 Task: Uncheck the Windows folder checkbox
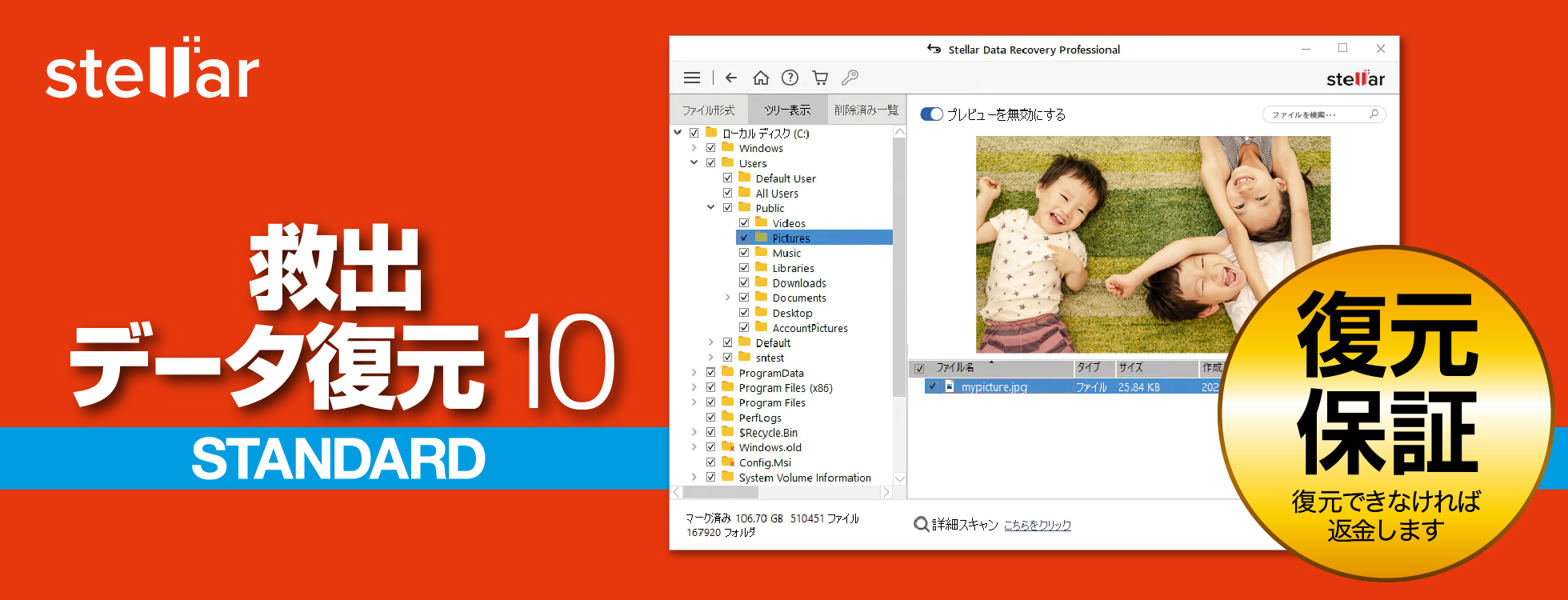(710, 148)
